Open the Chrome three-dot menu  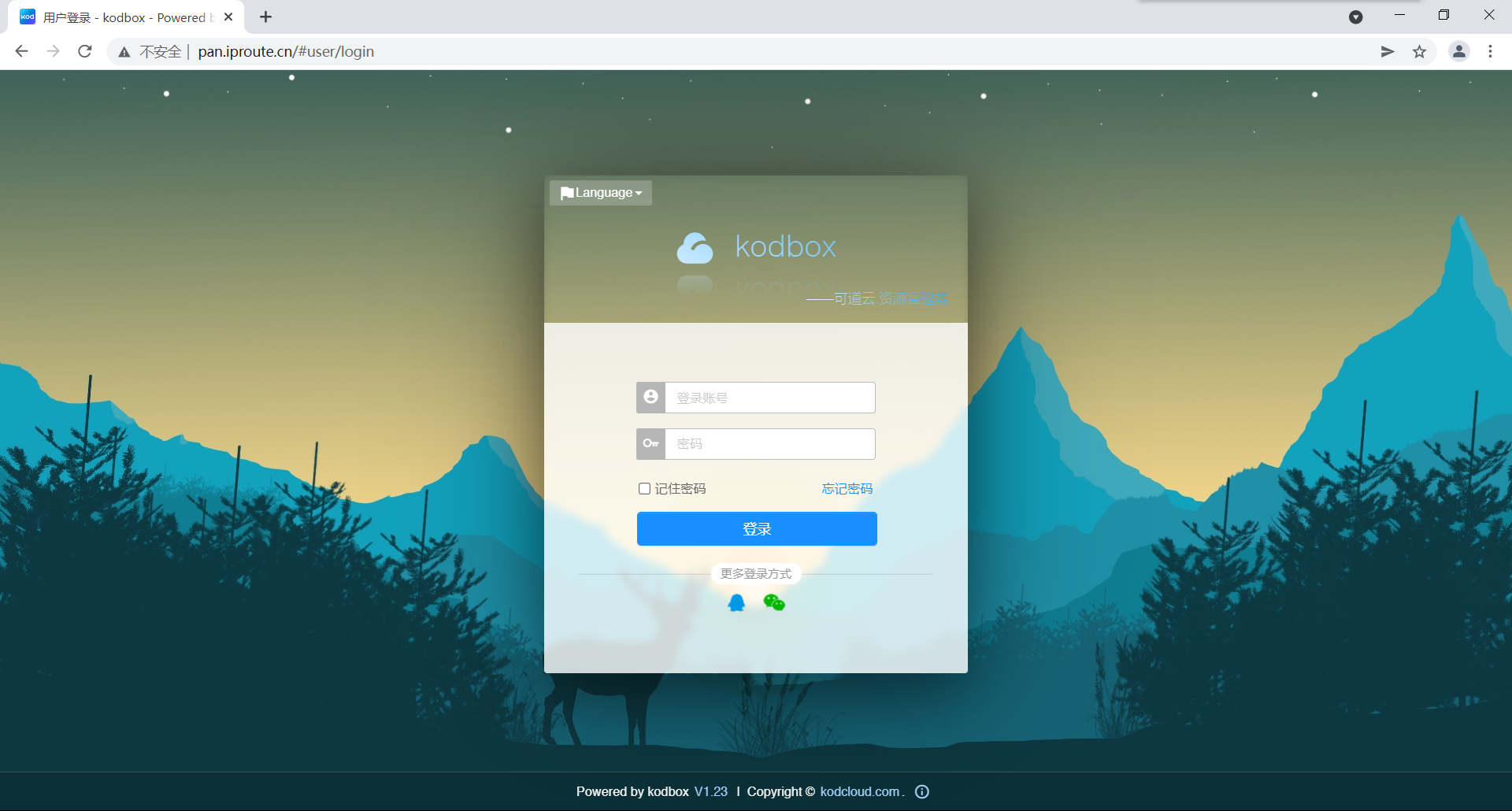pos(1490,52)
